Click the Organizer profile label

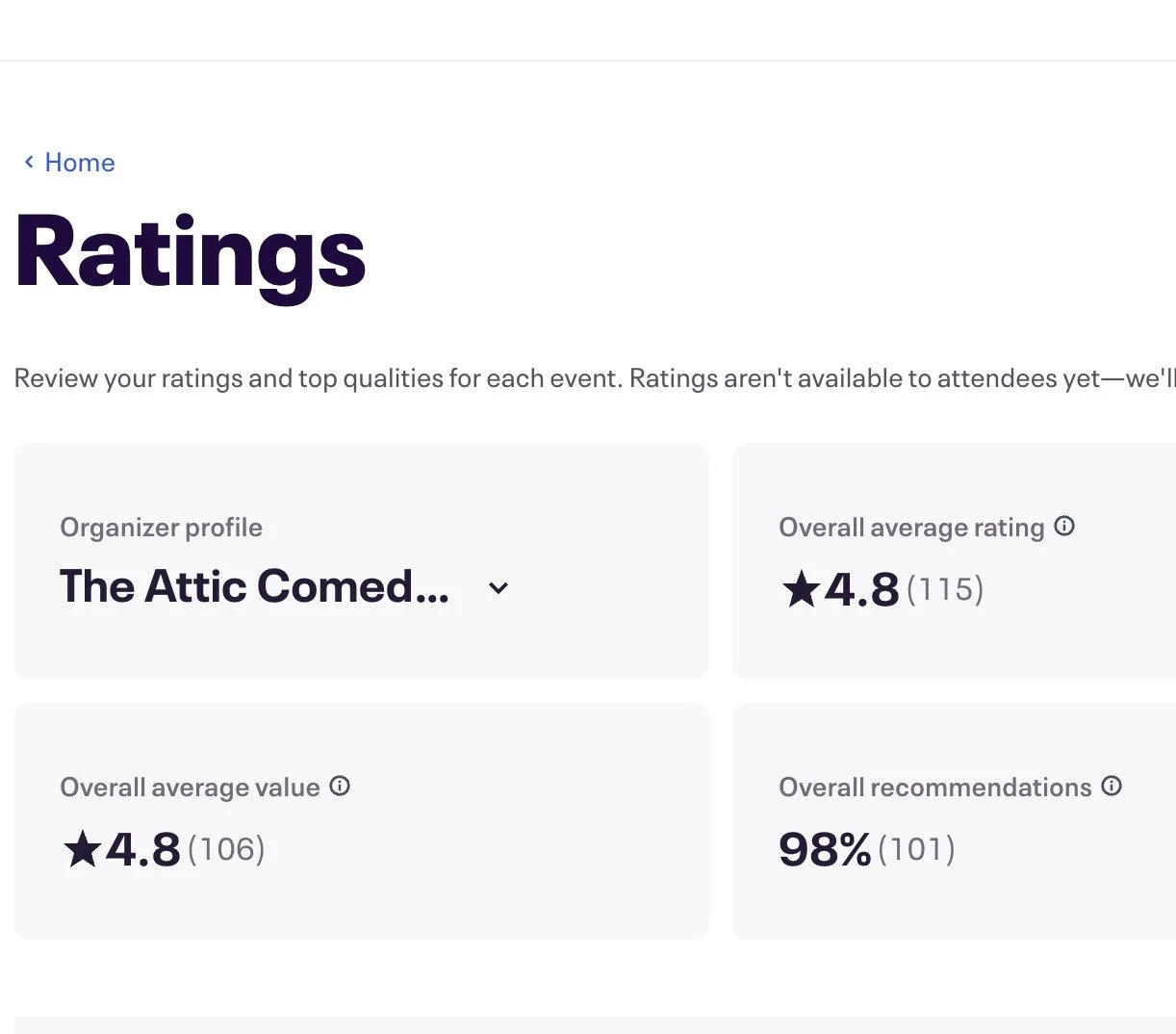coord(161,528)
